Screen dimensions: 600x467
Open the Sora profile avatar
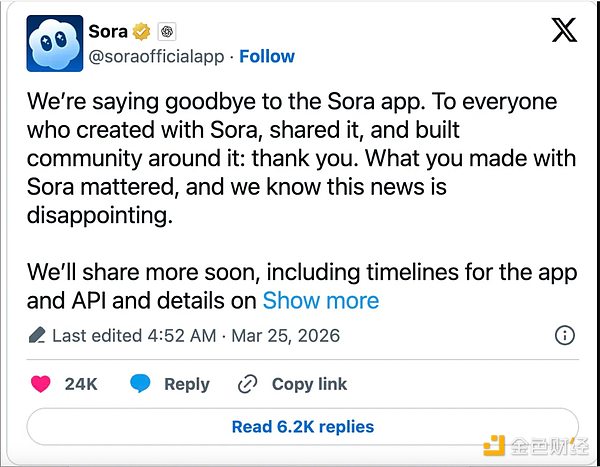pos(53,46)
